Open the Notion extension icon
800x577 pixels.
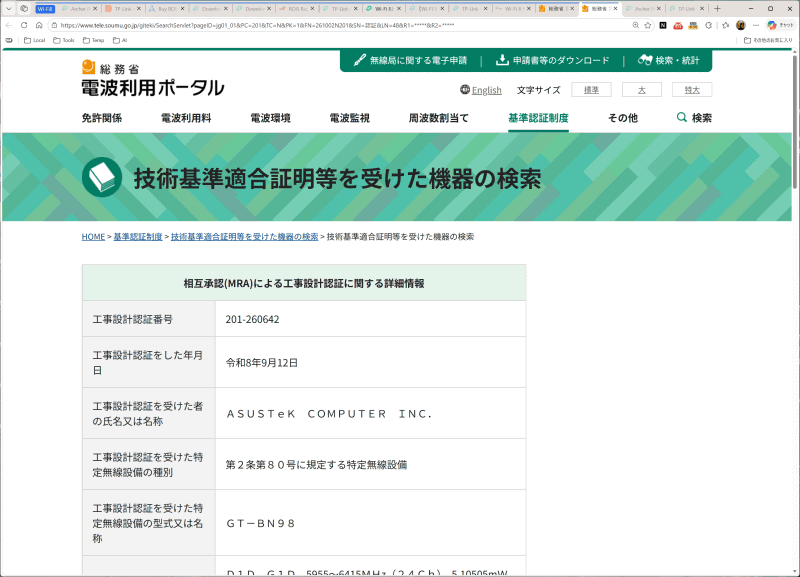(x=663, y=25)
